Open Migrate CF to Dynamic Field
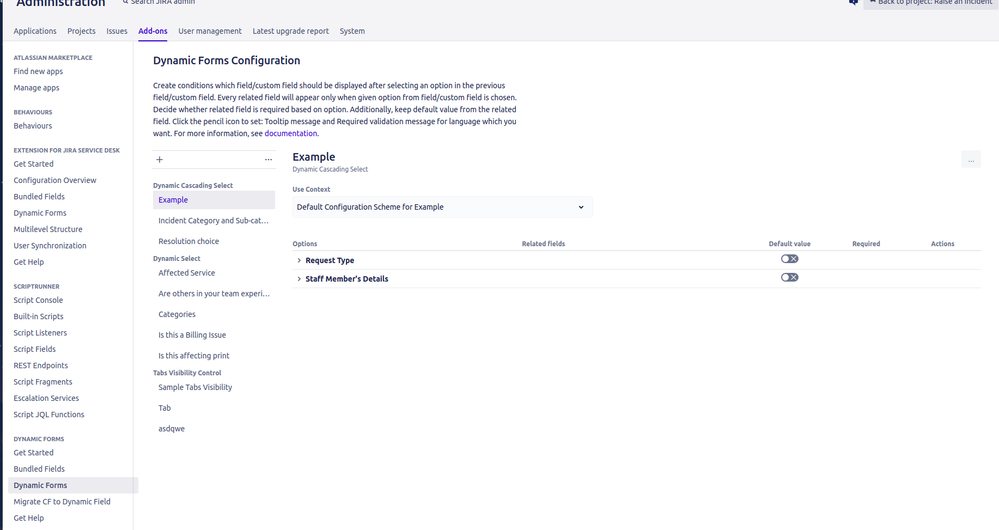Image resolution: width=999 pixels, height=530 pixels. 62,501
